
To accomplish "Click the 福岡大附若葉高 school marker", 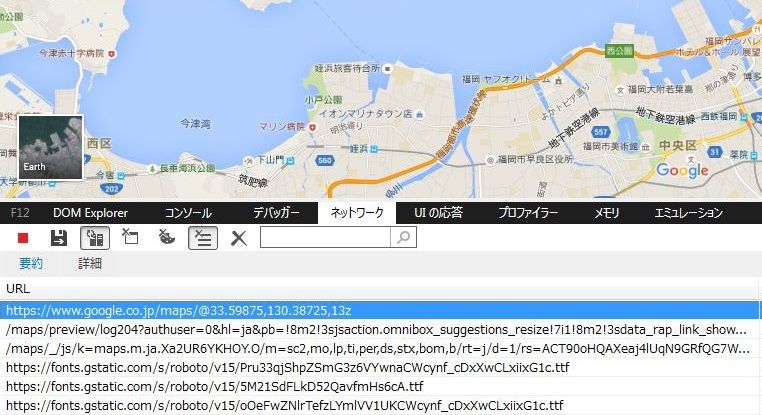I will (x=620, y=90).
